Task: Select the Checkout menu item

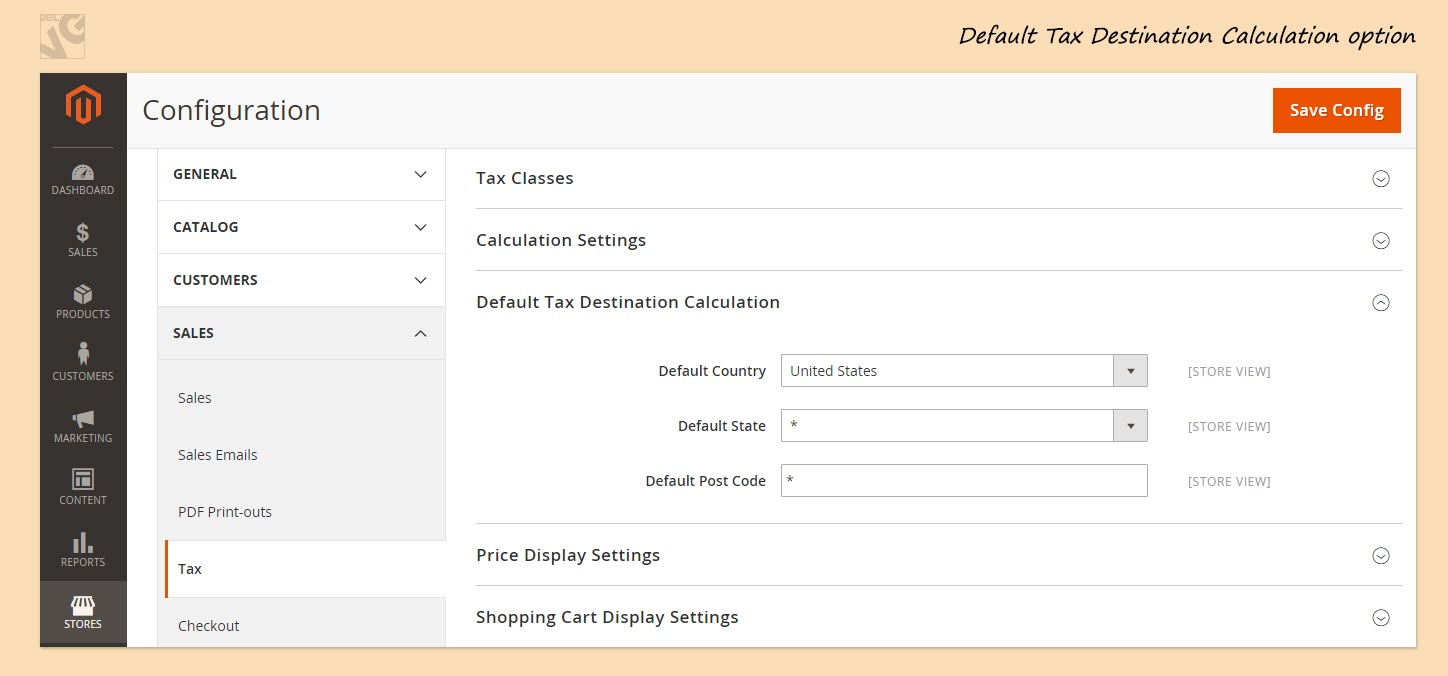Action: [209, 626]
